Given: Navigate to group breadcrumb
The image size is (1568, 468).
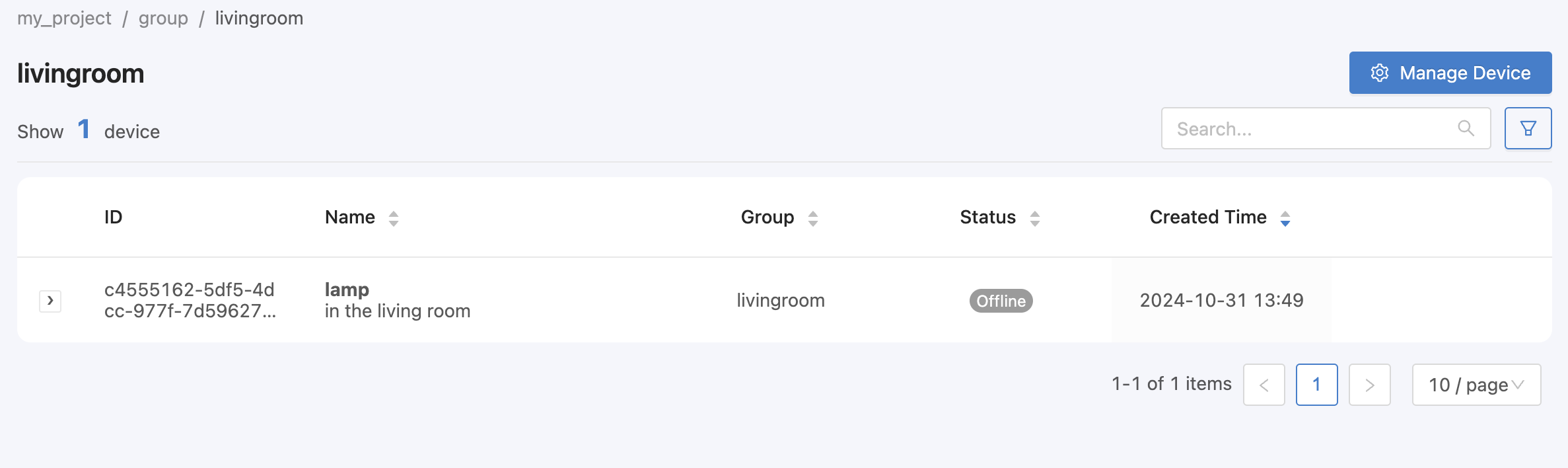Looking at the screenshot, I should tap(163, 19).
